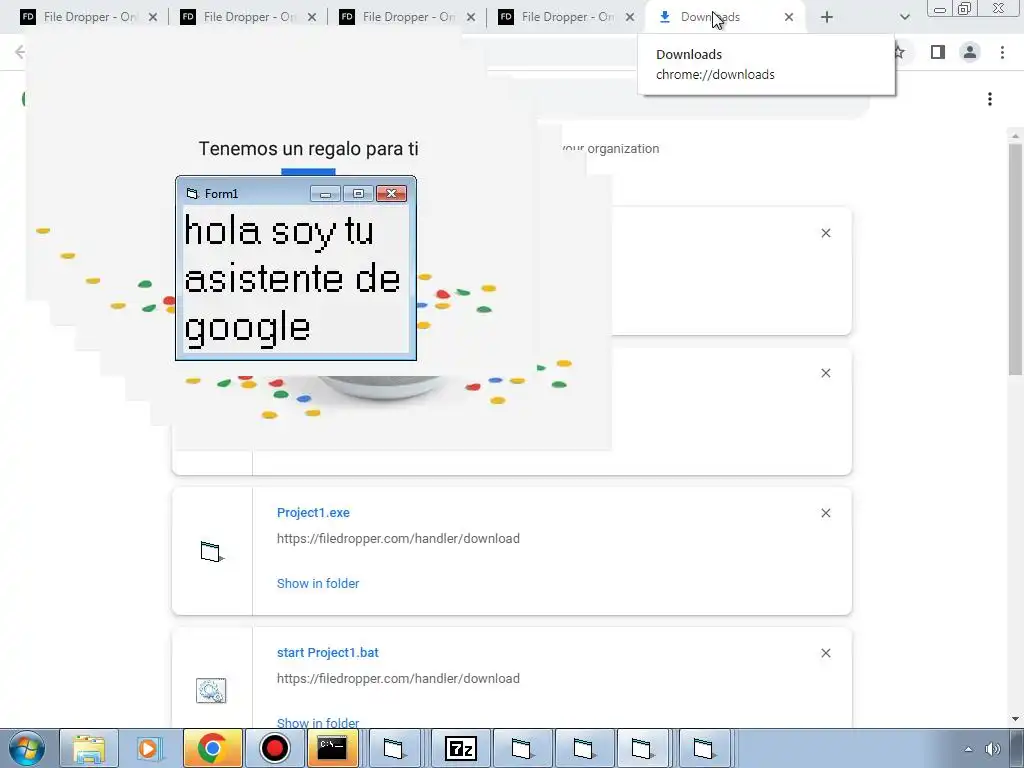Open Windows Media Player from taskbar
This screenshot has width=1024, height=768.
149,748
